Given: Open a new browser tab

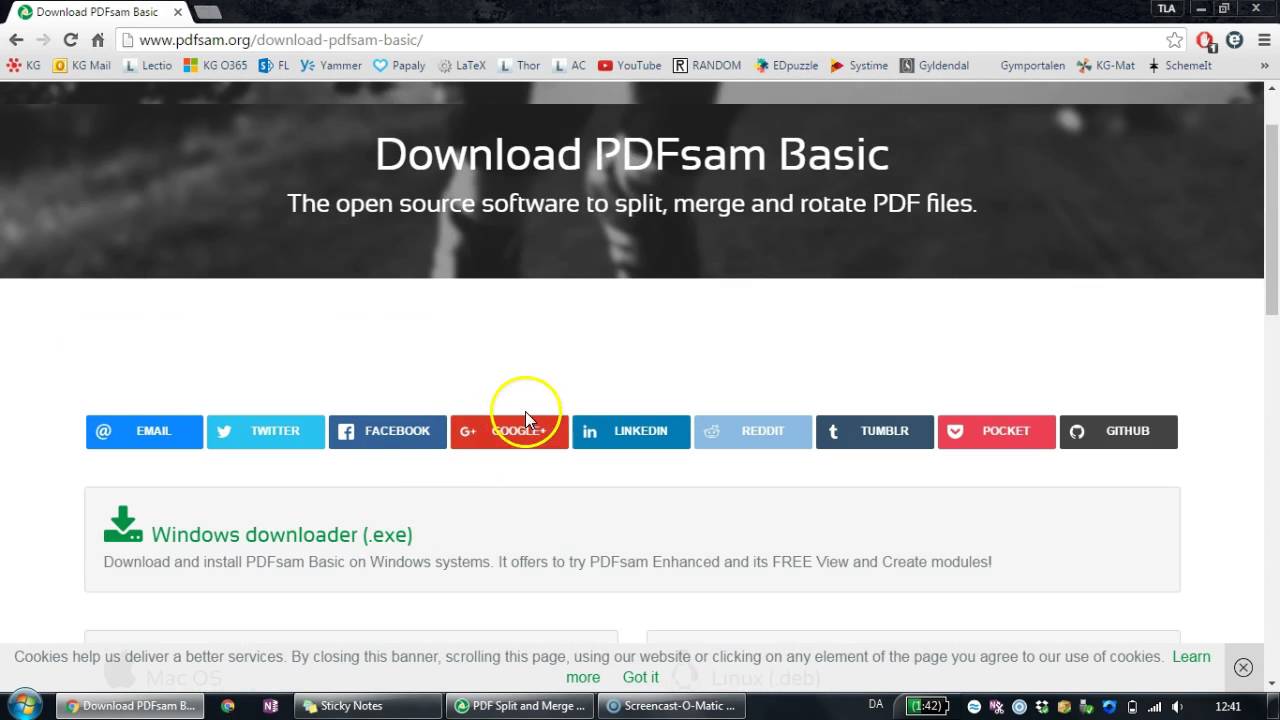Looking at the screenshot, I should pos(207,12).
